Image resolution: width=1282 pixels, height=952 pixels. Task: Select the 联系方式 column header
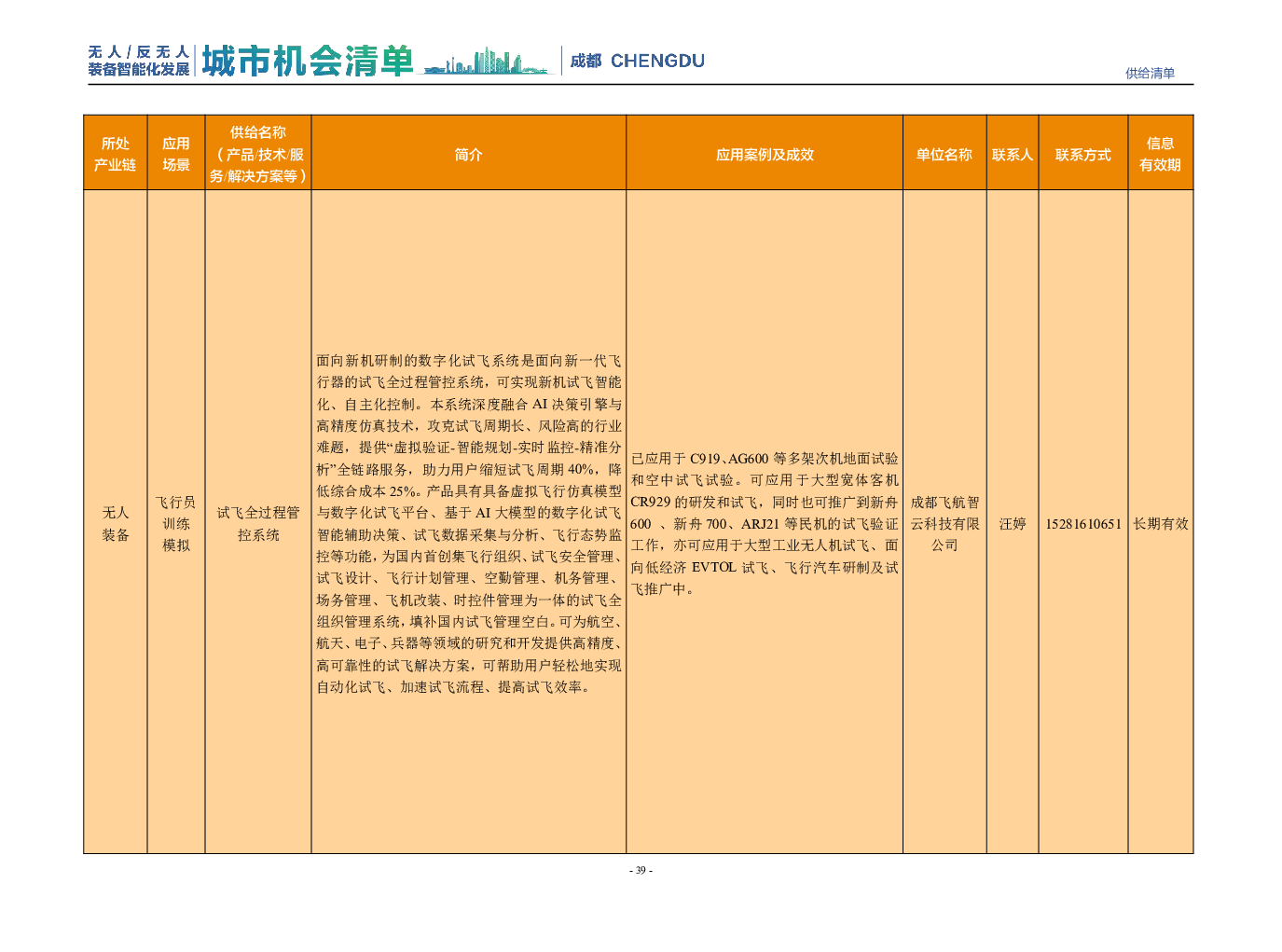pos(1083,154)
